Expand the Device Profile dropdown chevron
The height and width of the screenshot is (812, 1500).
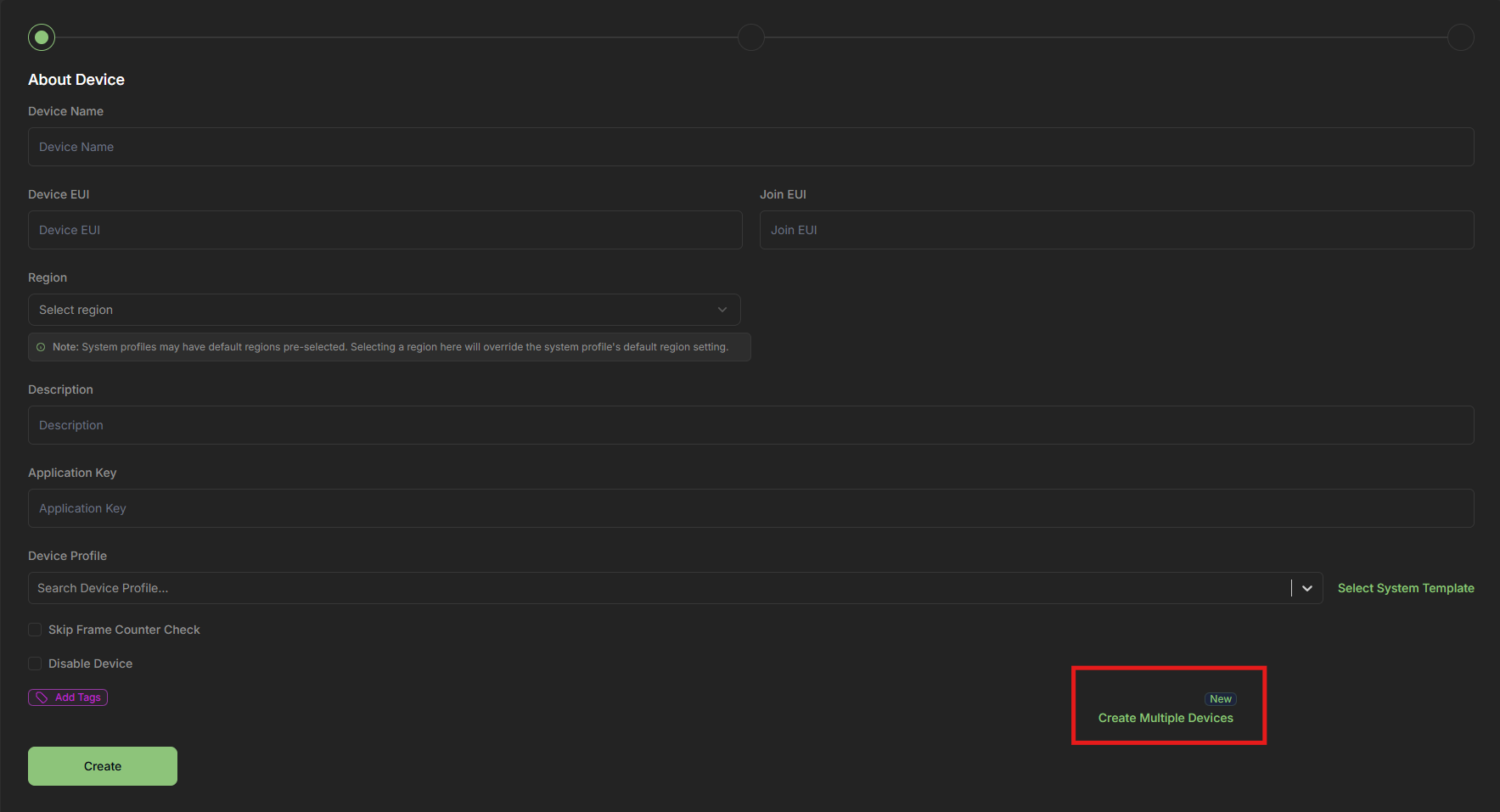click(1307, 587)
